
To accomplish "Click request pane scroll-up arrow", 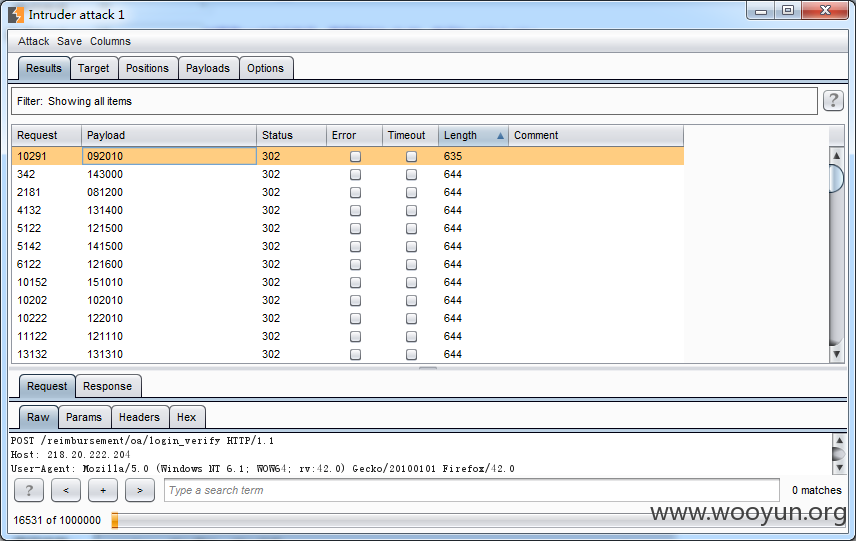I will (x=839, y=439).
